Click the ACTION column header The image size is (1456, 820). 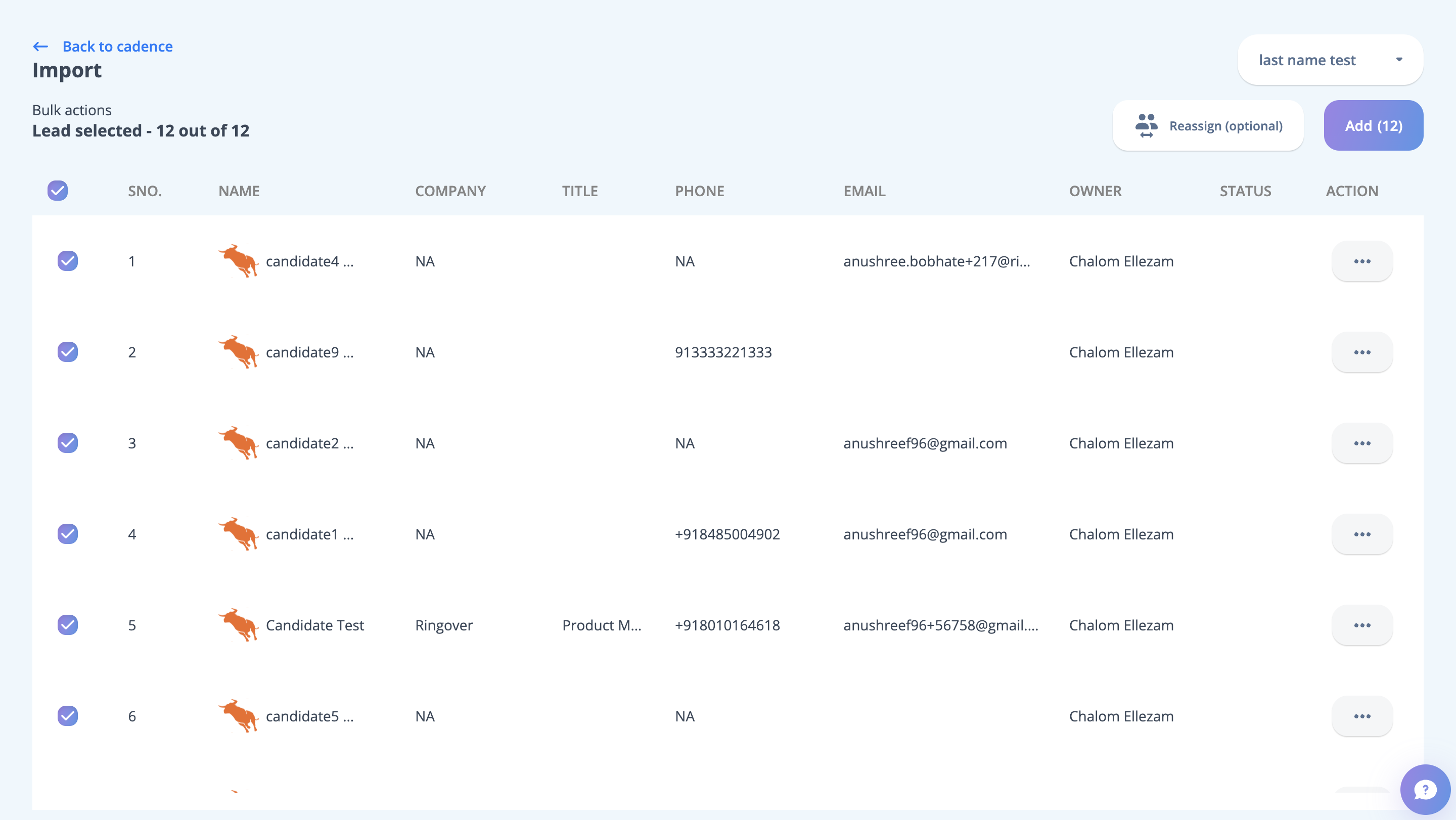pos(1352,191)
